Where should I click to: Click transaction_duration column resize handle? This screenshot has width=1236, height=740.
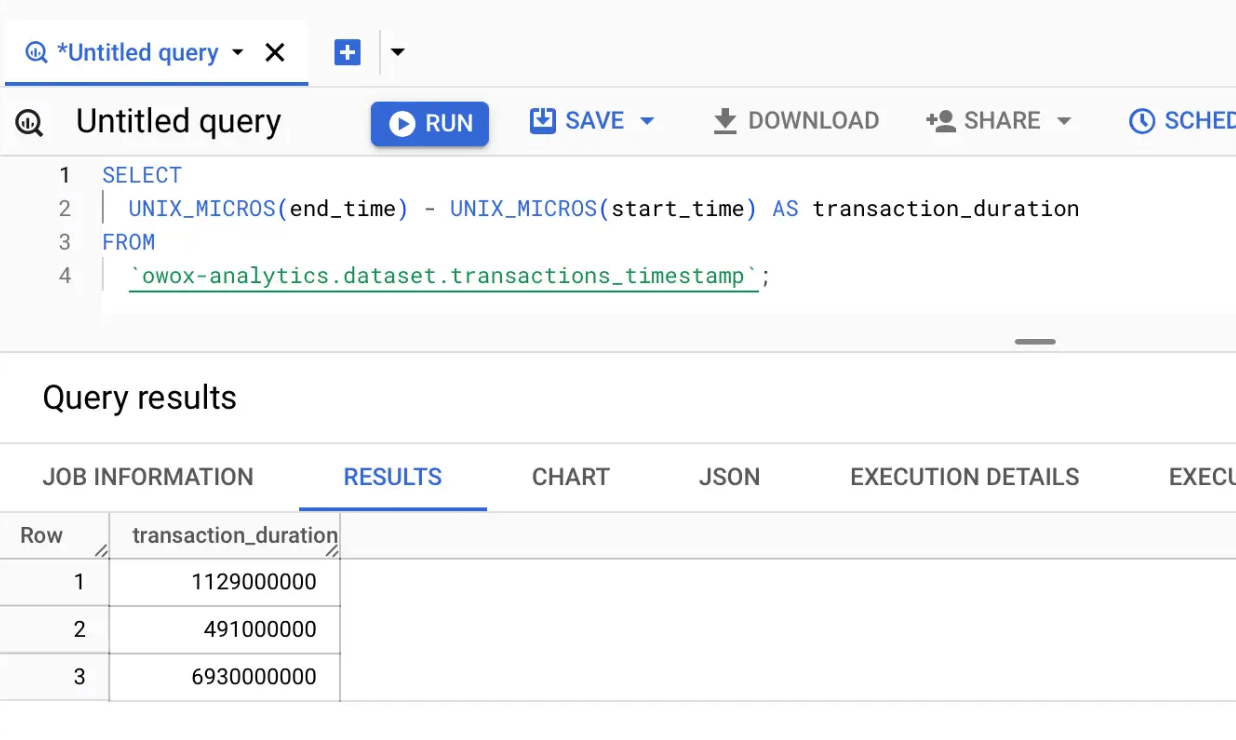coord(333,550)
